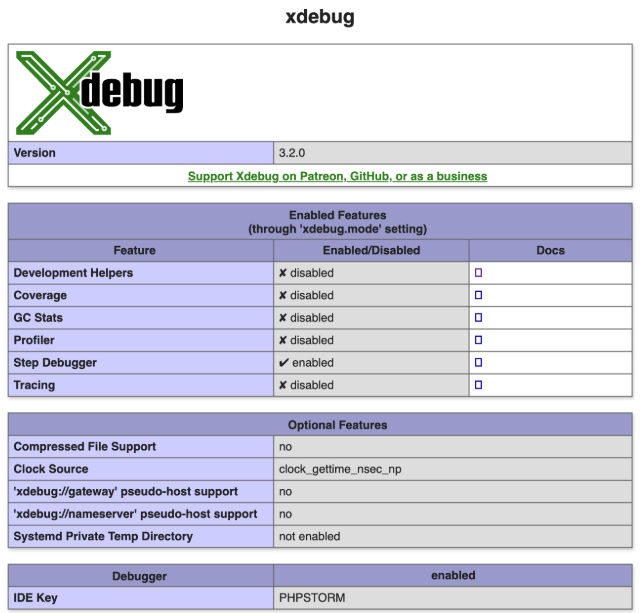Screen dimensions: 642x613
Task: Click the Enabled/Disabled column header
Action: (x=371, y=251)
